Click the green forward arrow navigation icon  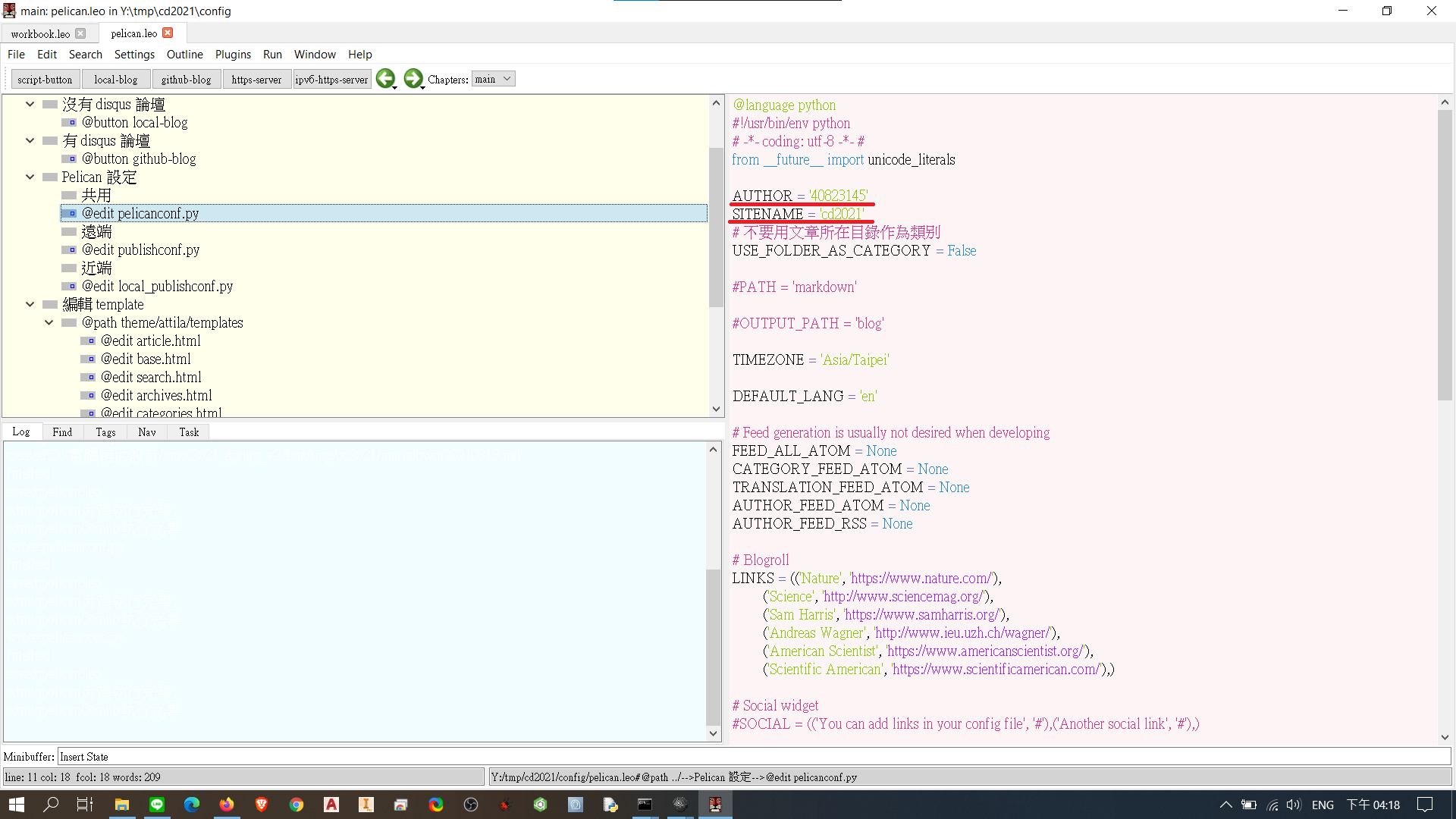[x=413, y=78]
